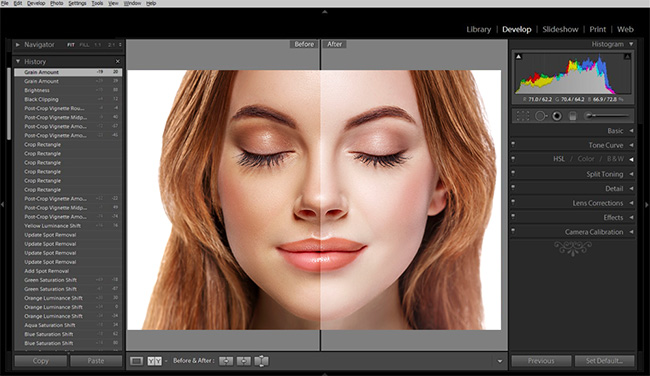650x376 pixels.
Task: Switch to the Library module
Action: click(x=478, y=29)
